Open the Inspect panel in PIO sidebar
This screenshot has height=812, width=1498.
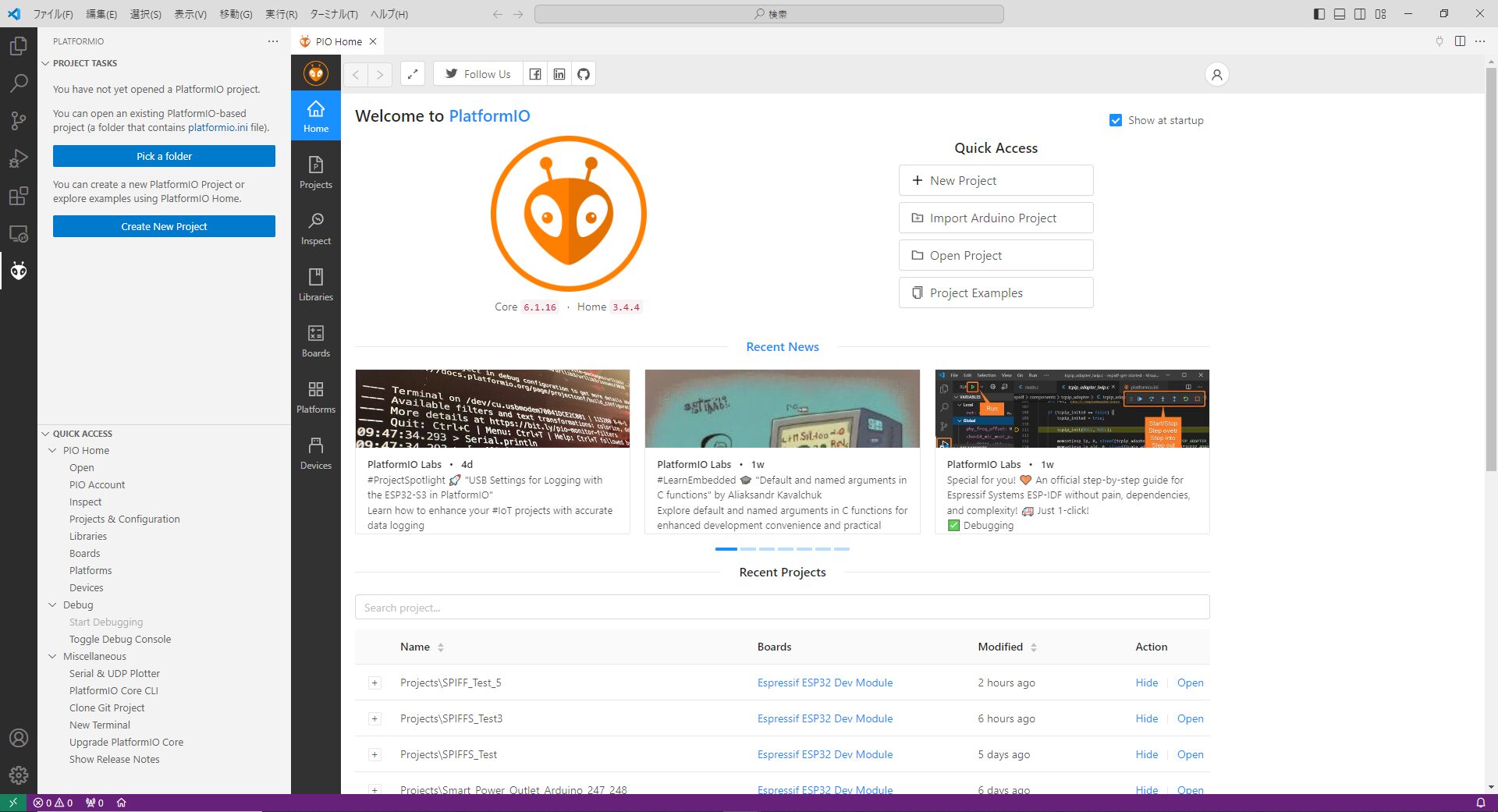click(x=315, y=229)
